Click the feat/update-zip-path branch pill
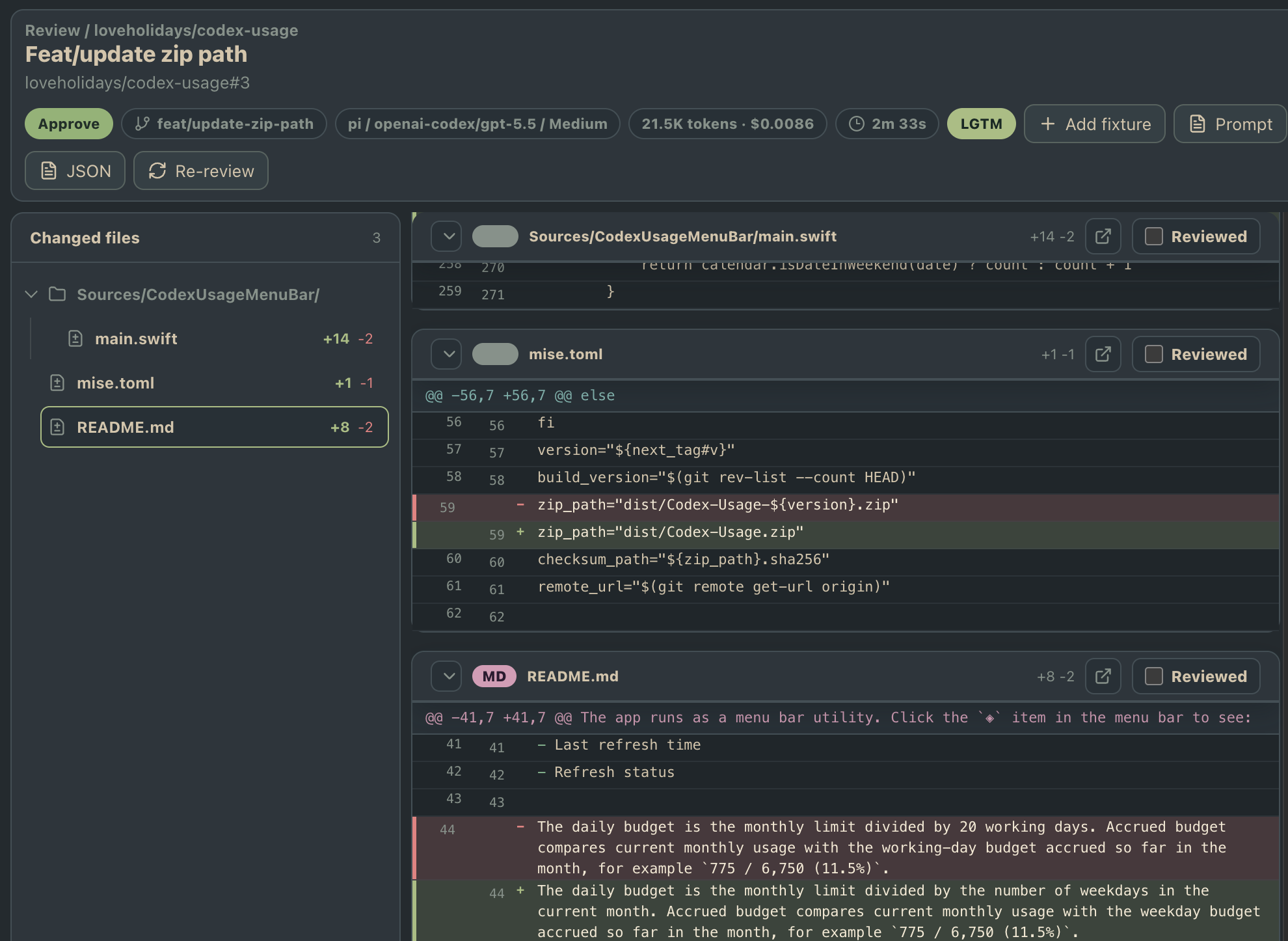Image resolution: width=1288 pixels, height=941 pixels. [224, 124]
